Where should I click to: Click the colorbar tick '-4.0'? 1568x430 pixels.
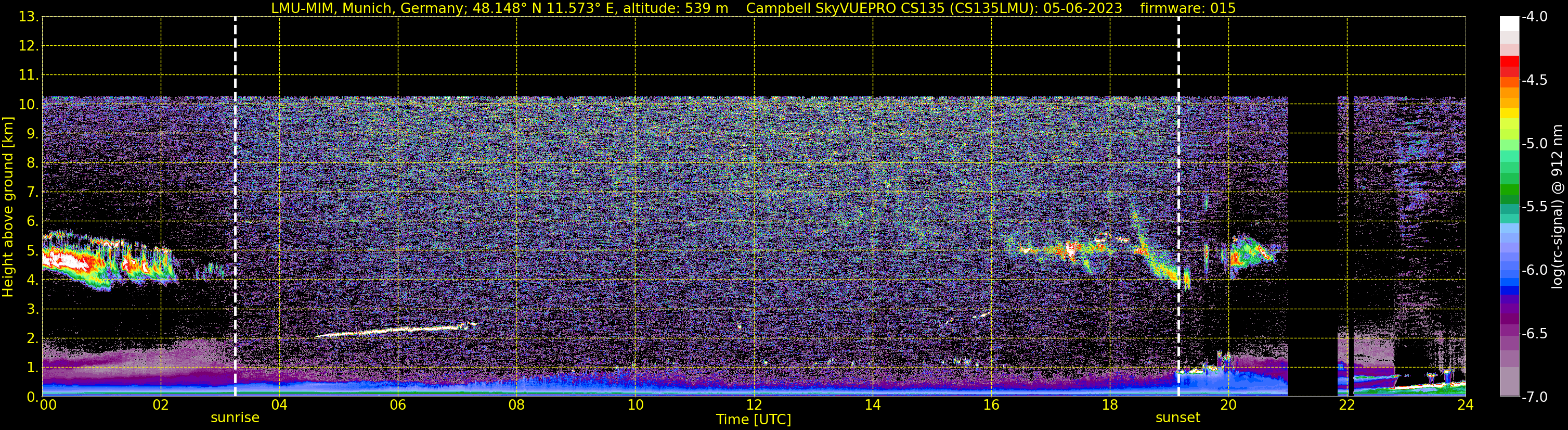point(1535,17)
